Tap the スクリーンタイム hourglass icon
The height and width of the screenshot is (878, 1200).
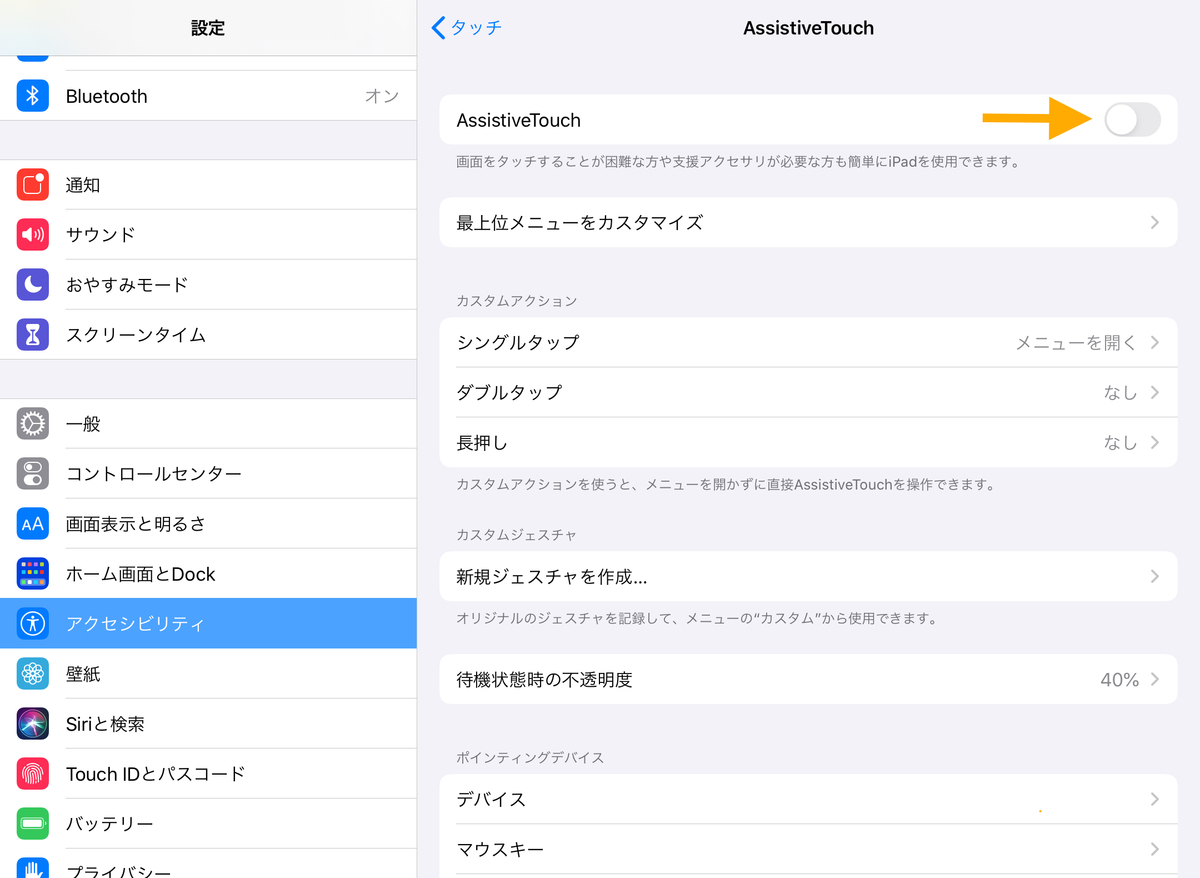coord(33,335)
